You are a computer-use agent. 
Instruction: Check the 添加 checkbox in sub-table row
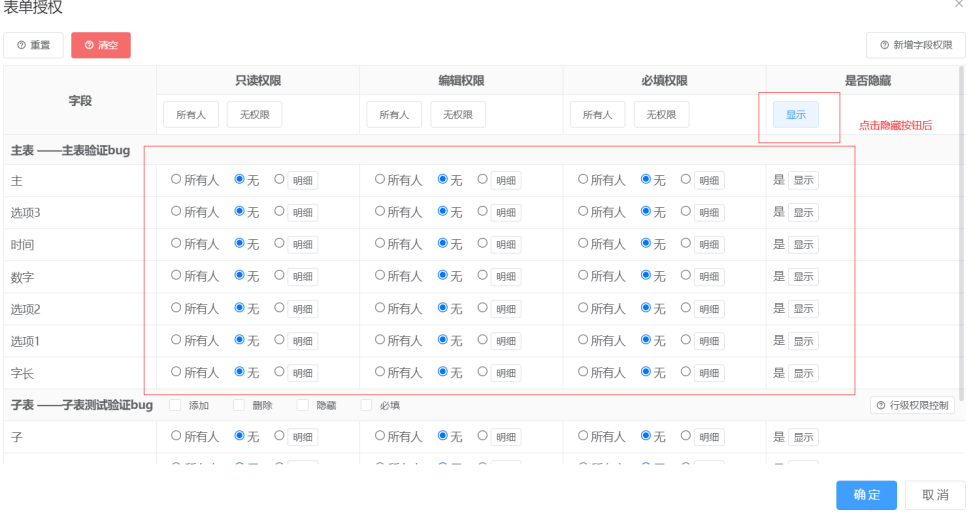click(x=175, y=405)
